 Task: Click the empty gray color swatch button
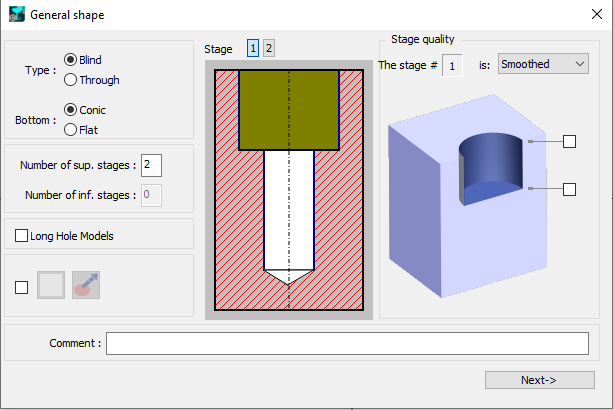click(x=51, y=286)
